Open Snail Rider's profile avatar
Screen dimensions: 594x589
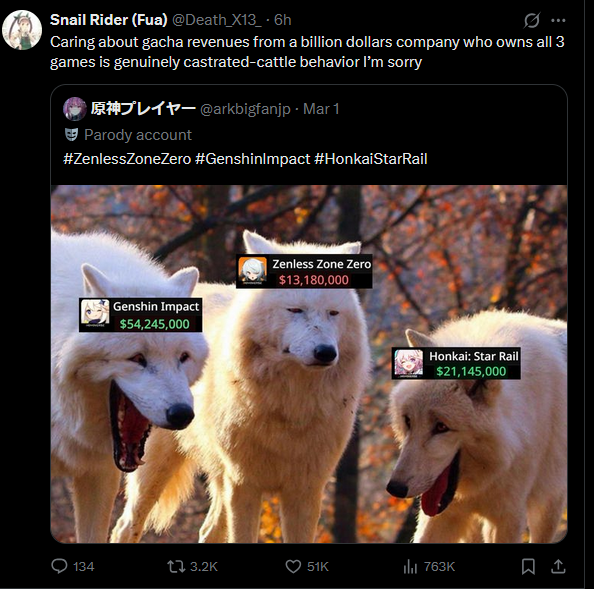[22, 30]
